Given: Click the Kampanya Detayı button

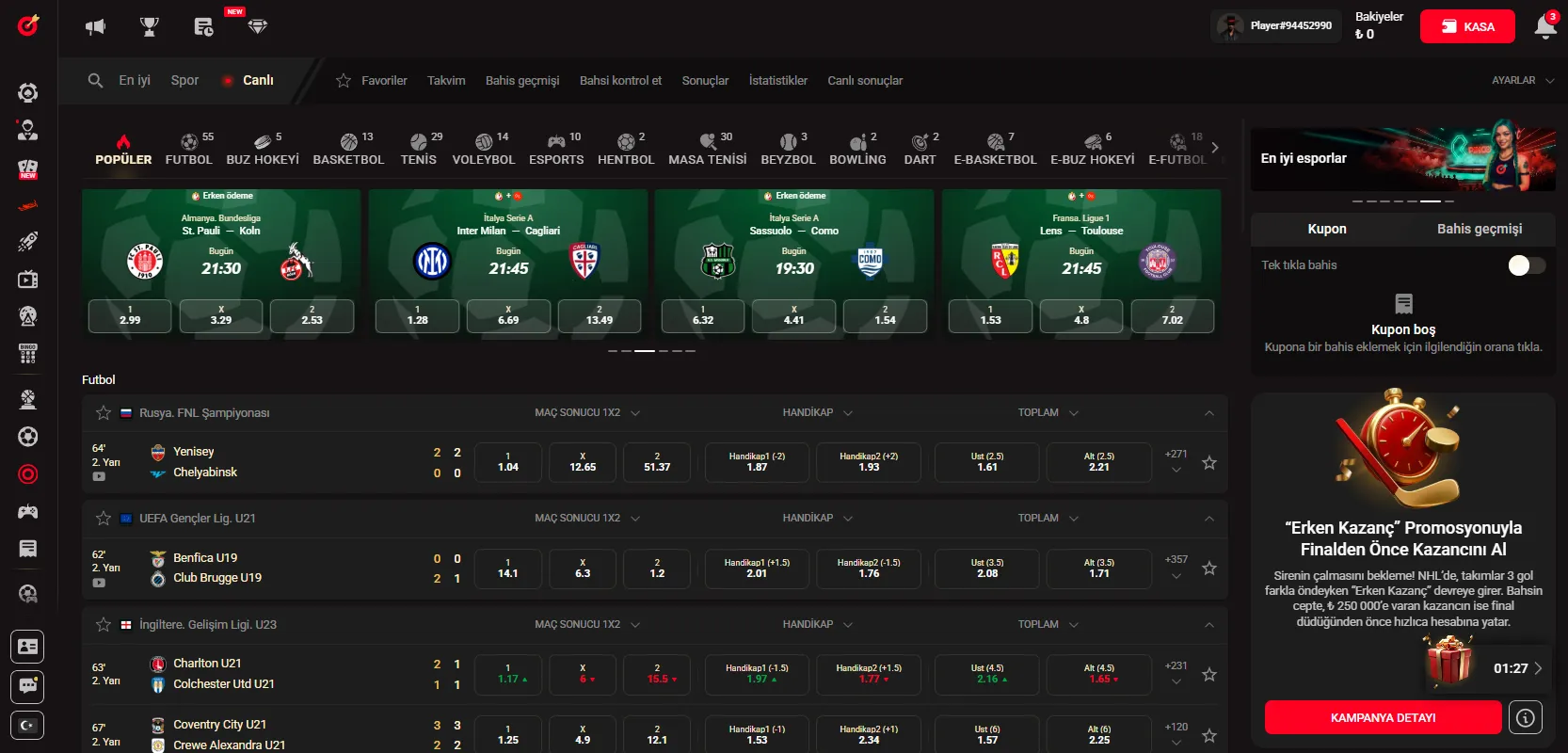Looking at the screenshot, I should [x=1383, y=718].
